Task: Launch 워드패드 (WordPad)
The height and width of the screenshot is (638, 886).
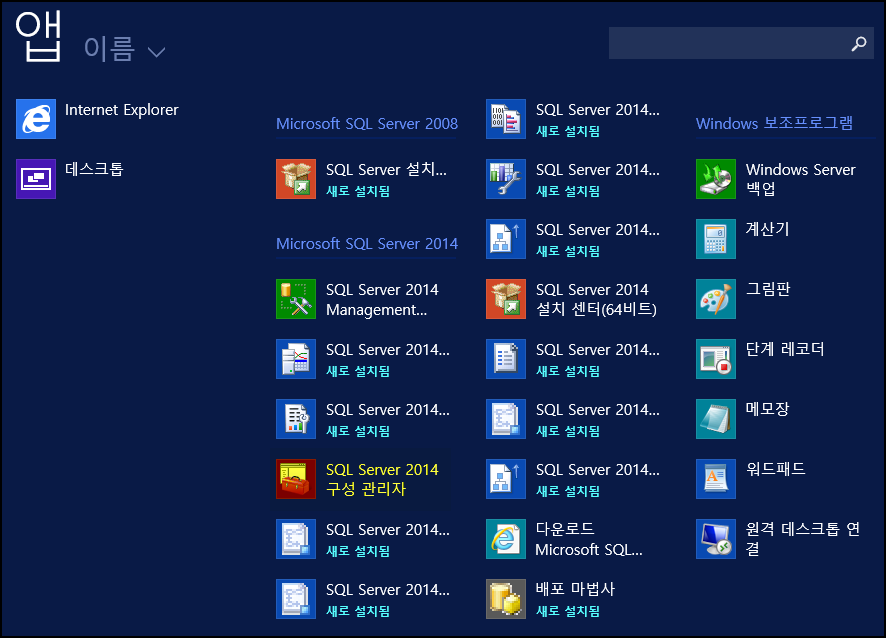Action: pos(751,479)
